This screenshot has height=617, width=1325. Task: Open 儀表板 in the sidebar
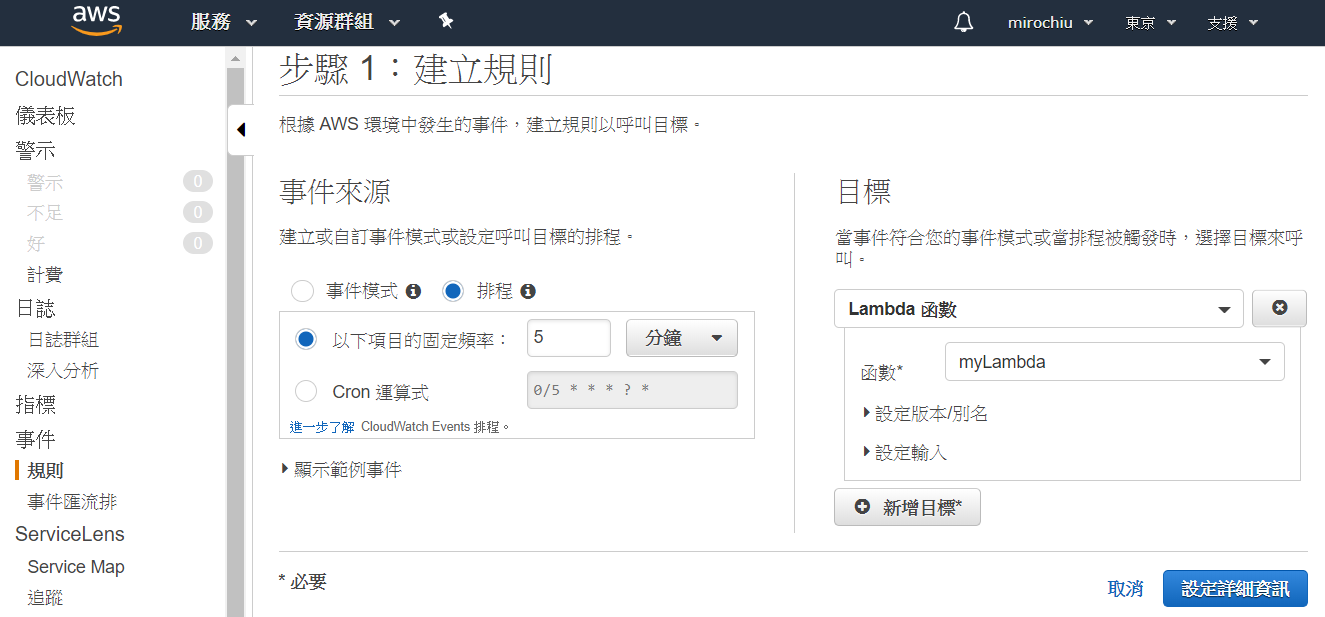click(x=45, y=116)
